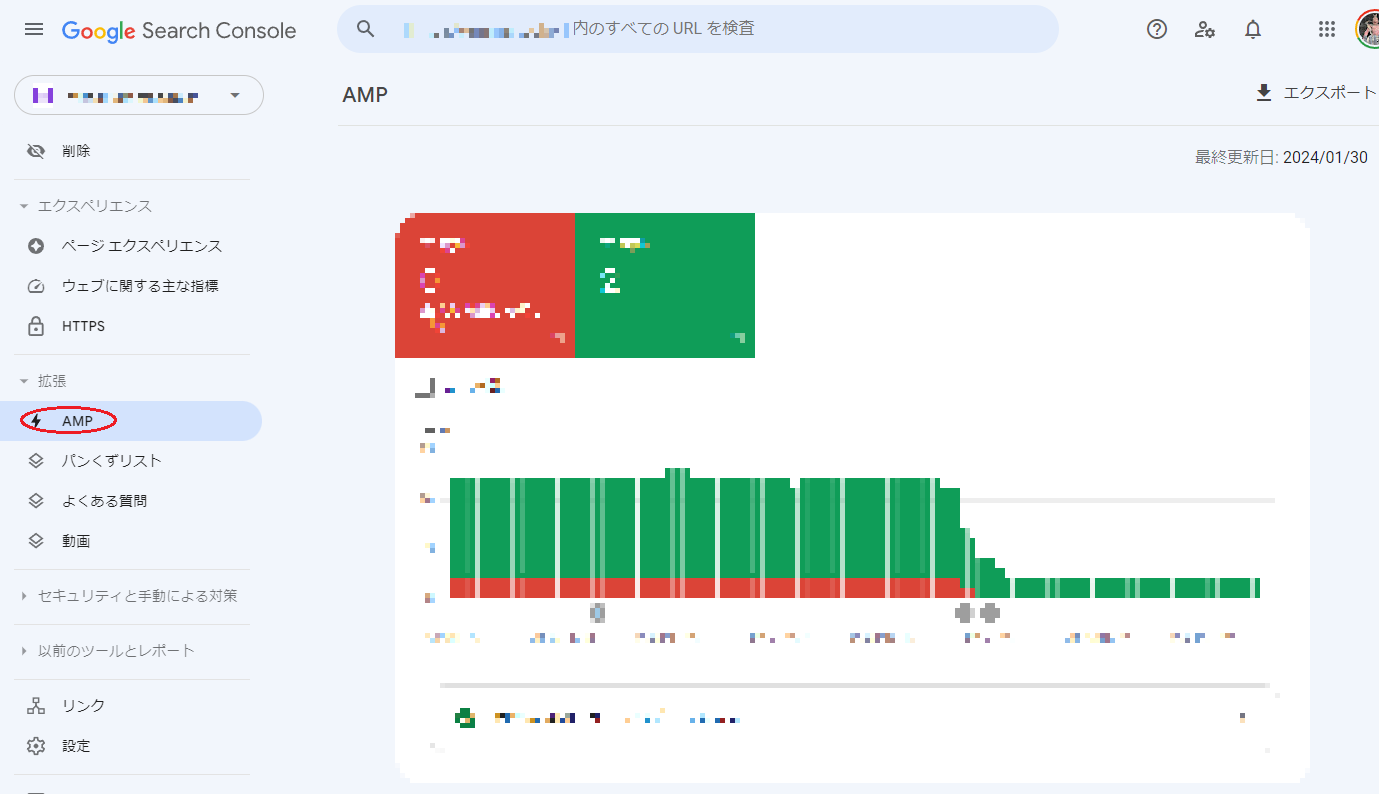
Task: Collapse the エクスペリエンス section
Action: click(22, 205)
